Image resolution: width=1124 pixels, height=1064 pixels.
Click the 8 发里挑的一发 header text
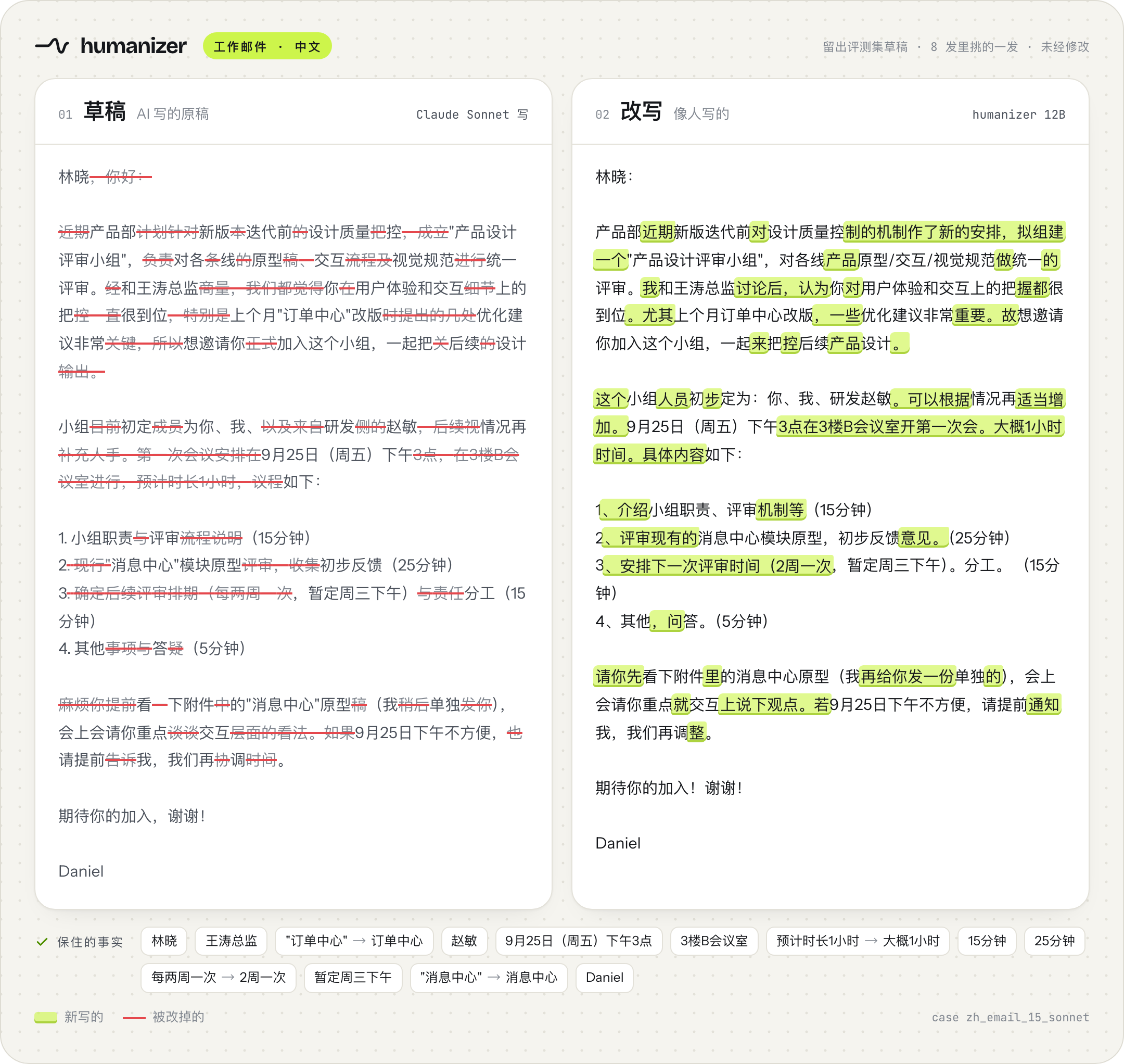(x=974, y=46)
